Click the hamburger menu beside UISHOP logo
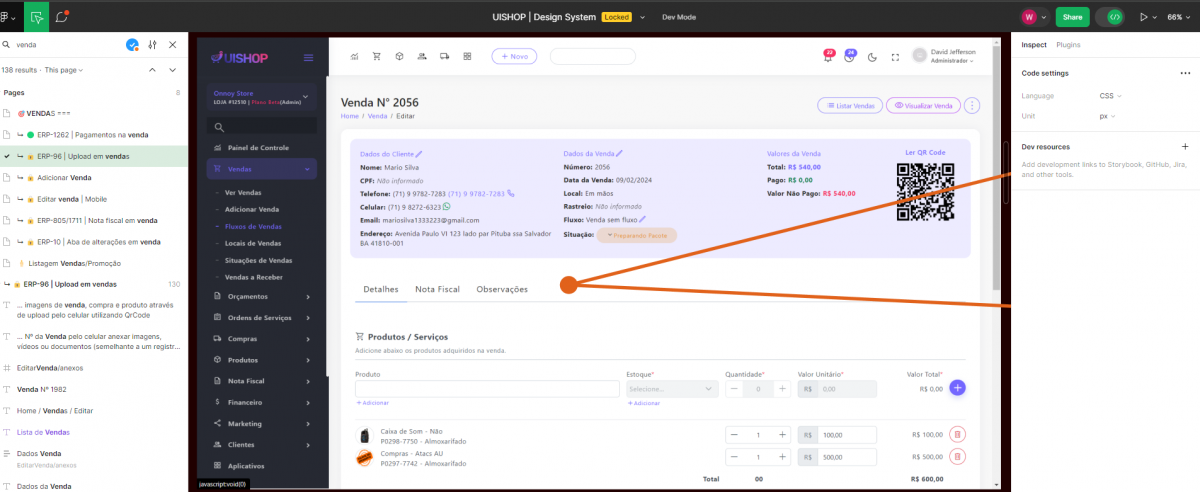 point(308,58)
